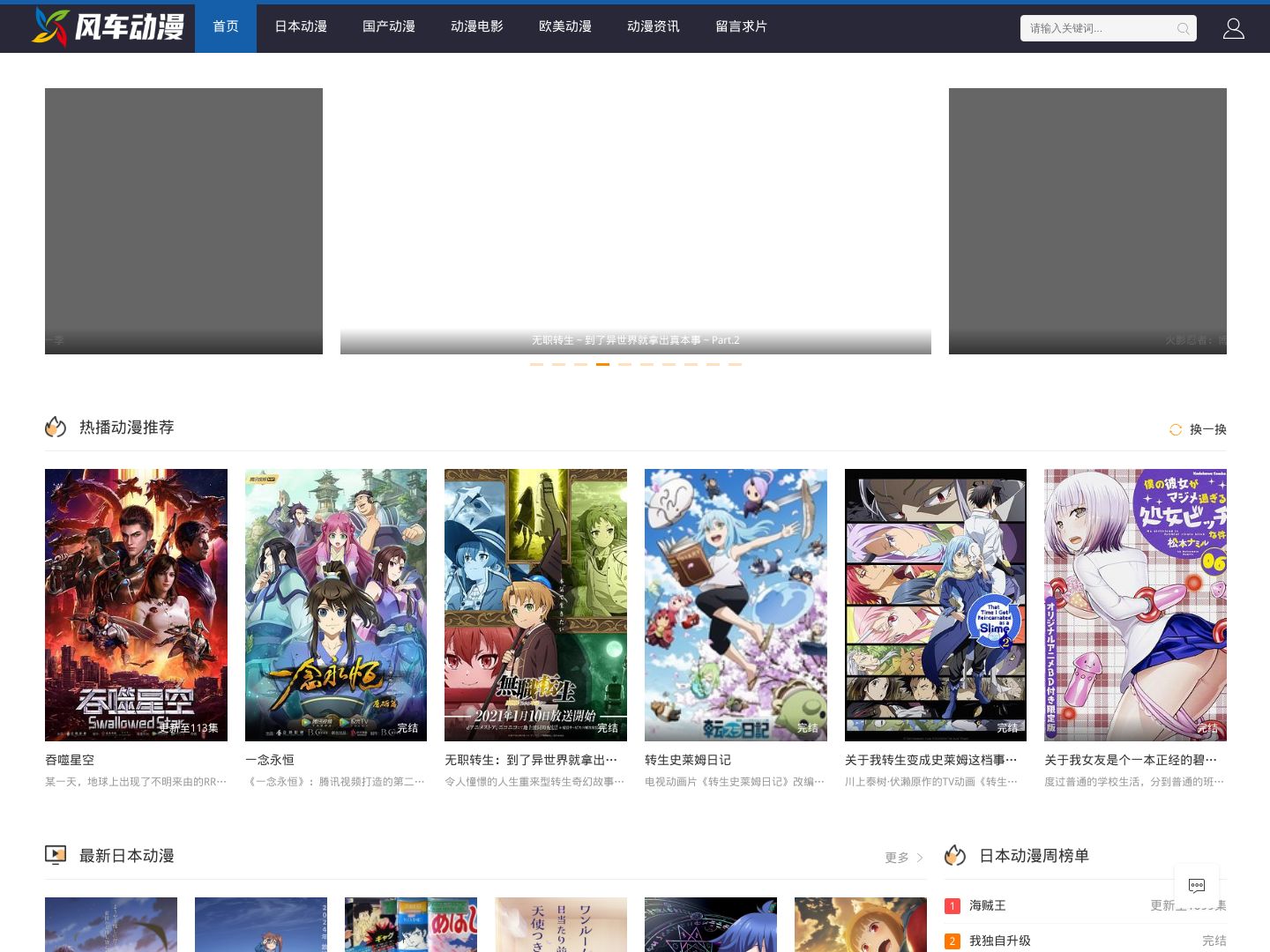Click the right gray carousel slide
This screenshot has height=952, width=1270.
point(1087,221)
